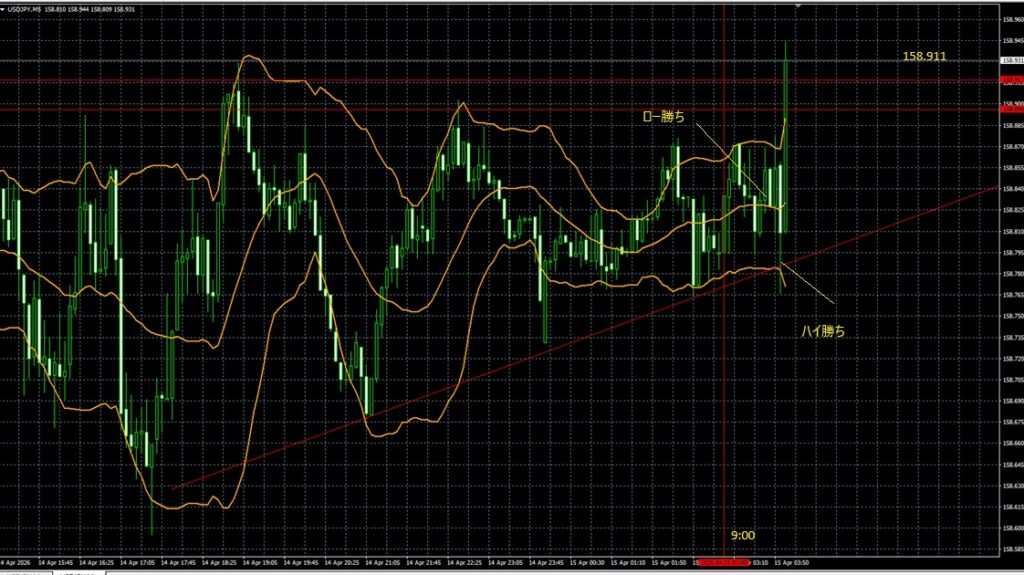Switch to the first chart tab at bottom
1024x575 pixels.
[25, 573]
